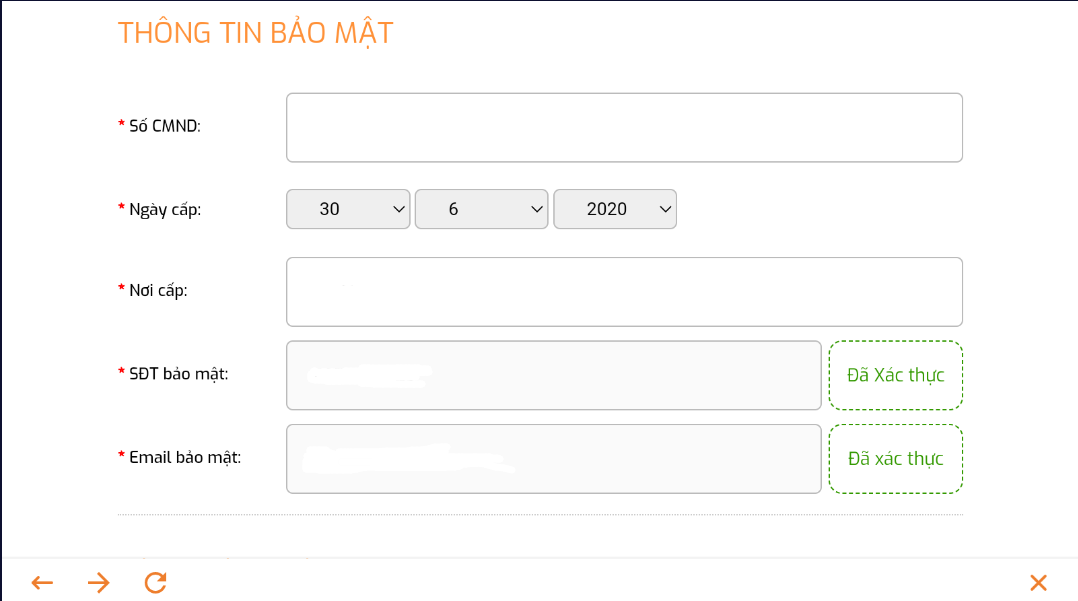Go forward with the right arrow icon
1078x601 pixels.
pyautogui.click(x=98, y=583)
